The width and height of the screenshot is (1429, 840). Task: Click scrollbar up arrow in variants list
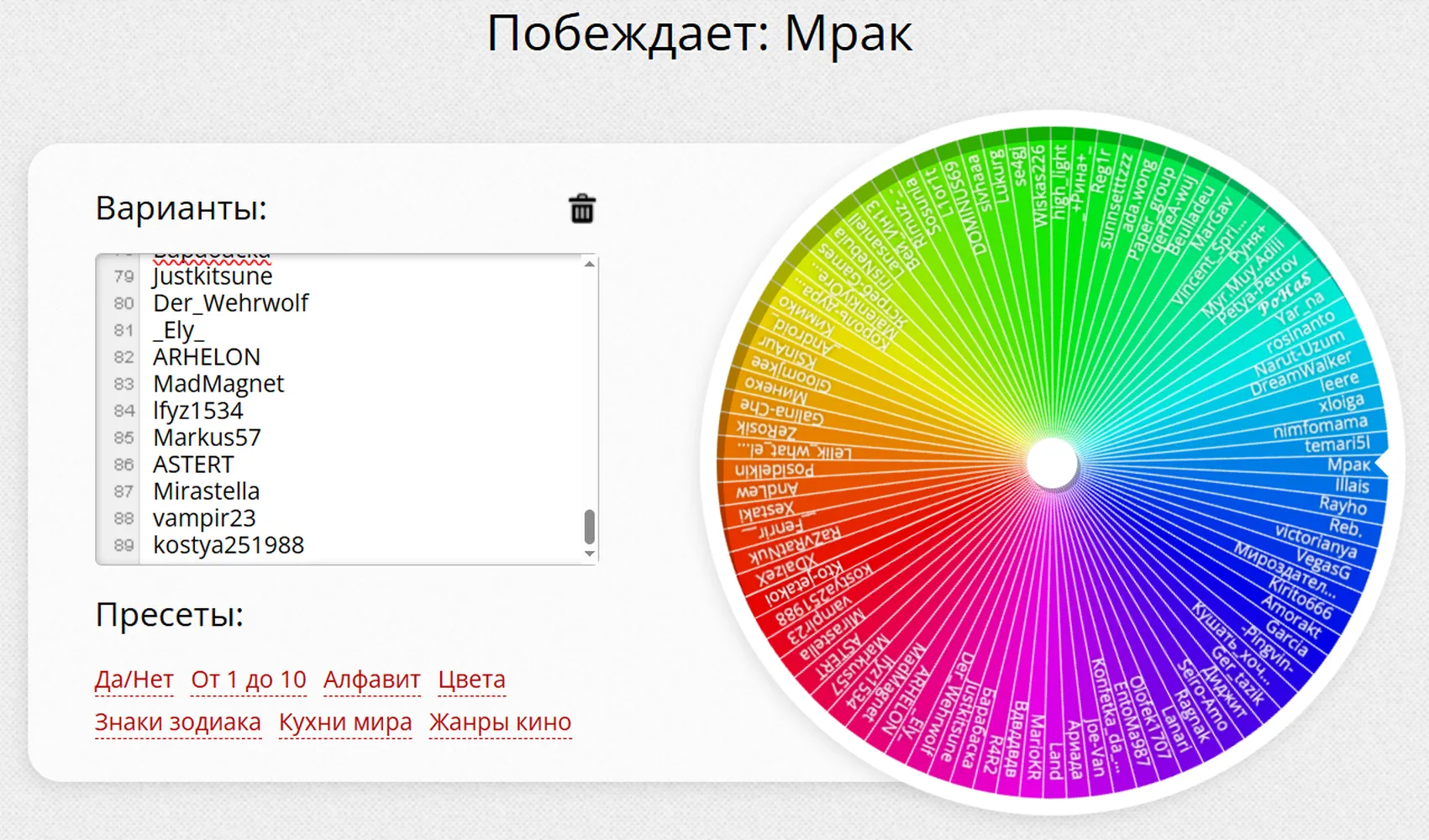[x=590, y=264]
